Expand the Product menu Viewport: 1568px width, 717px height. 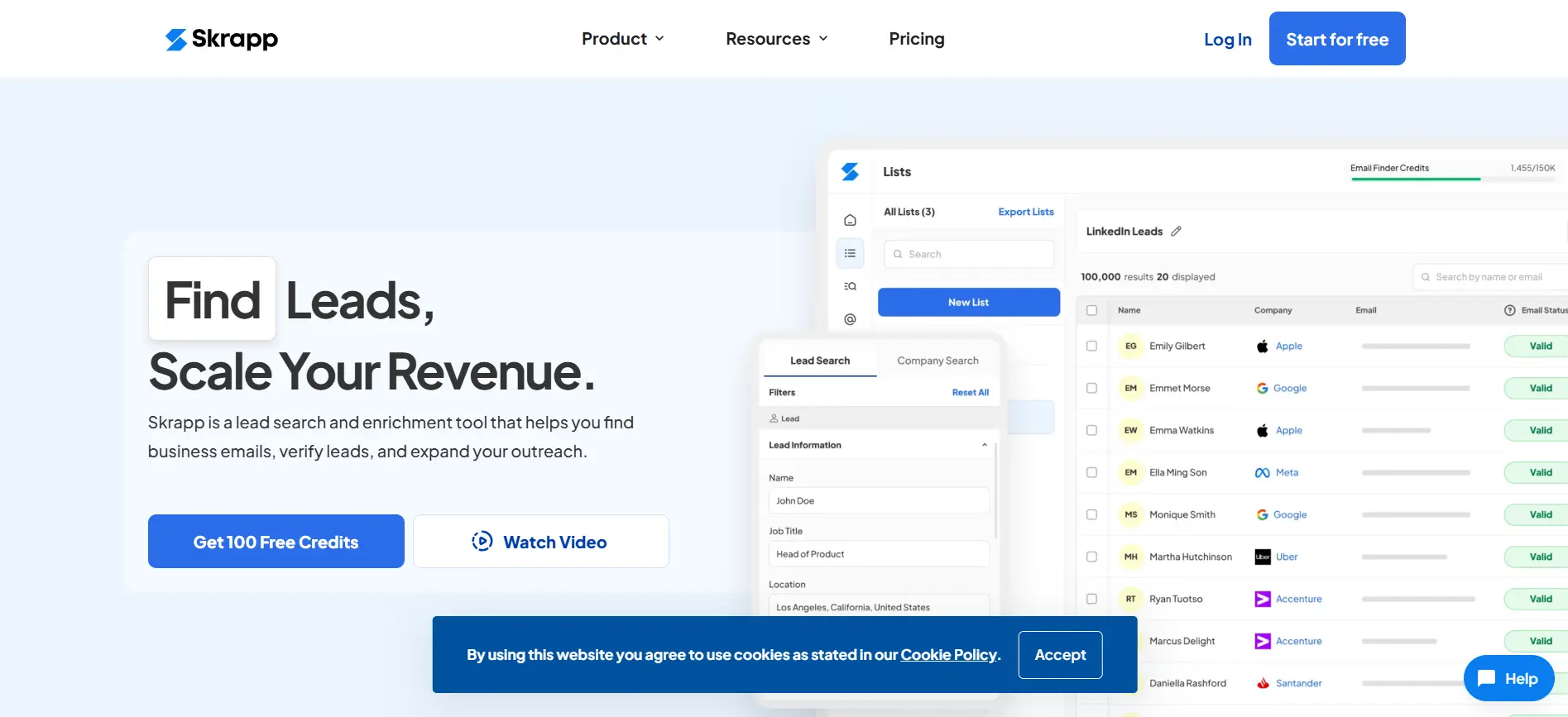point(623,39)
